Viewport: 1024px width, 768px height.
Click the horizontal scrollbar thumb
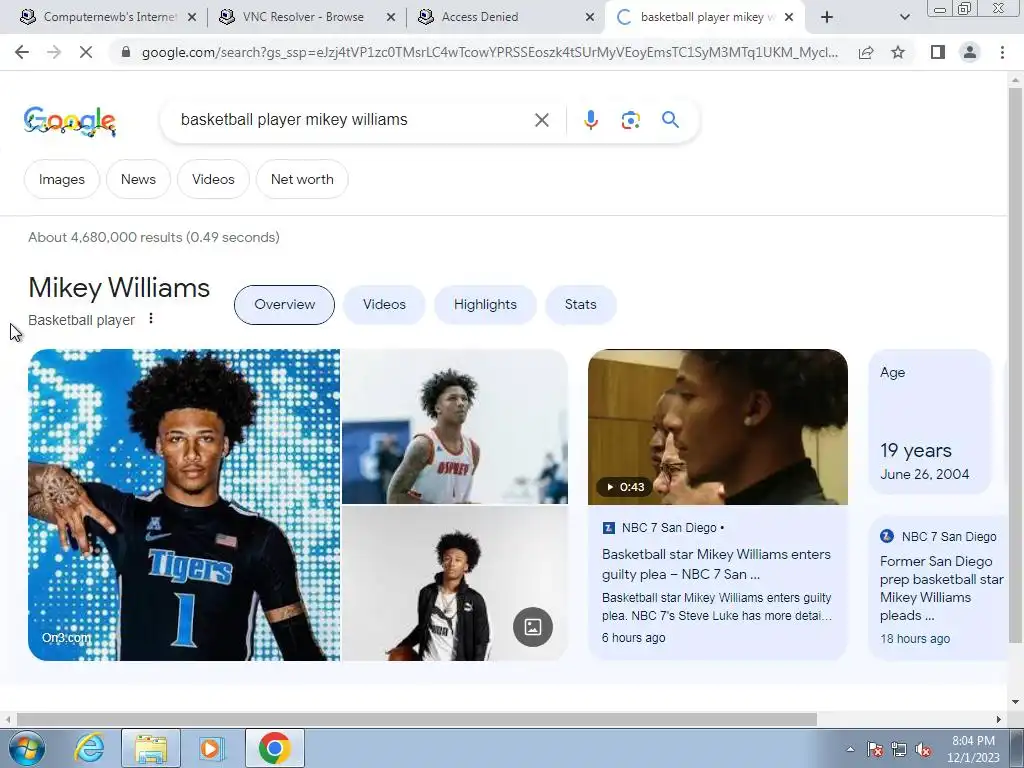tap(417, 719)
